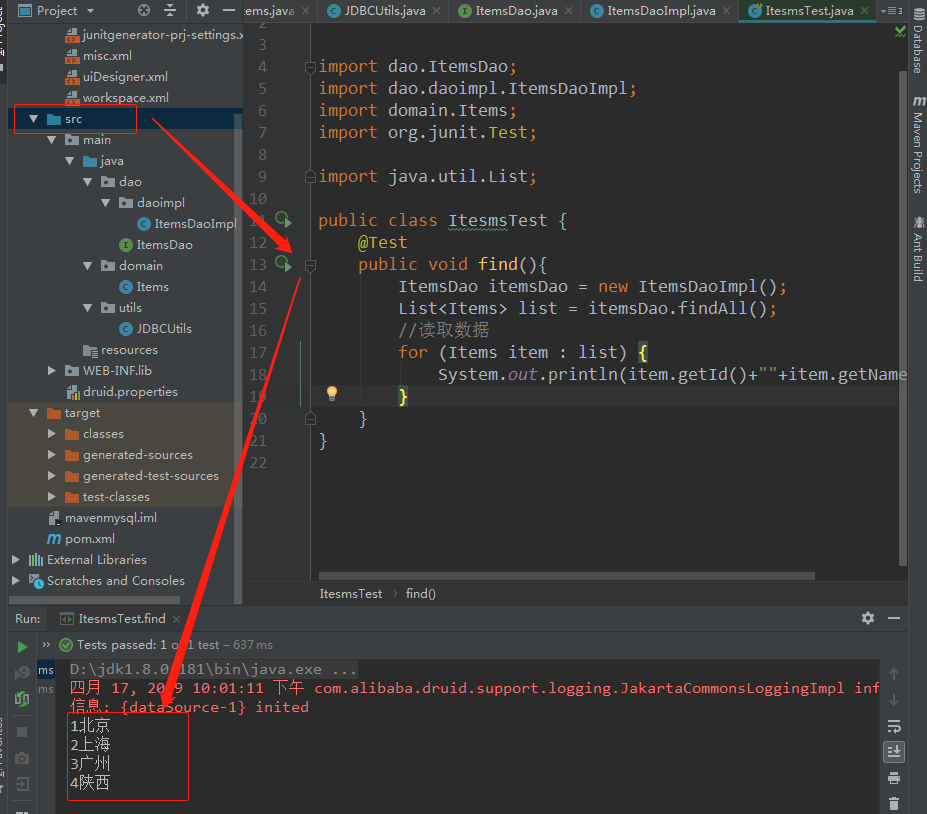The width and height of the screenshot is (927, 814).
Task: Open Project panel settings gear
Action: (x=203, y=10)
